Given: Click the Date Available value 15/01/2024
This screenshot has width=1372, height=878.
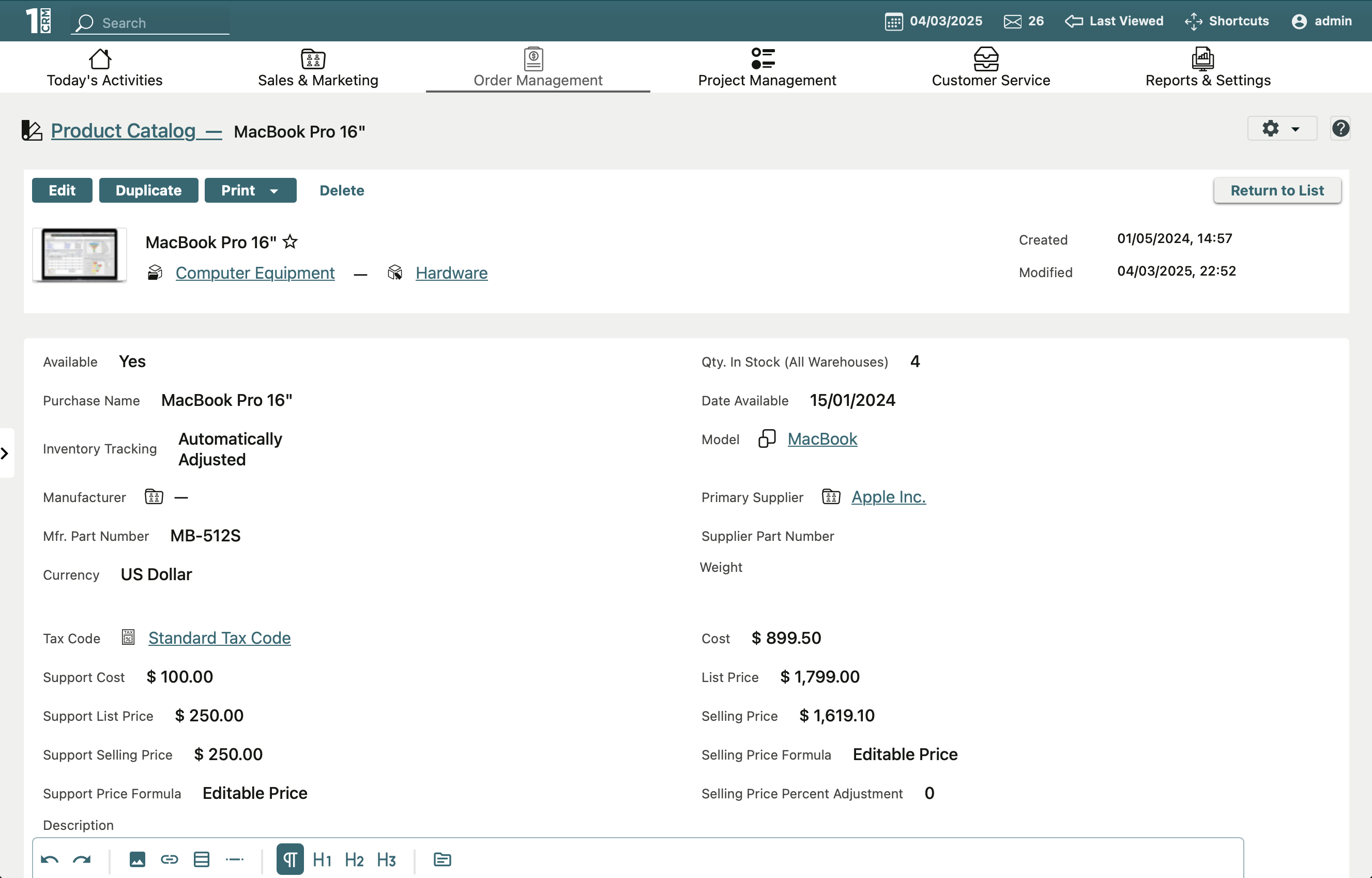Looking at the screenshot, I should coord(852,400).
